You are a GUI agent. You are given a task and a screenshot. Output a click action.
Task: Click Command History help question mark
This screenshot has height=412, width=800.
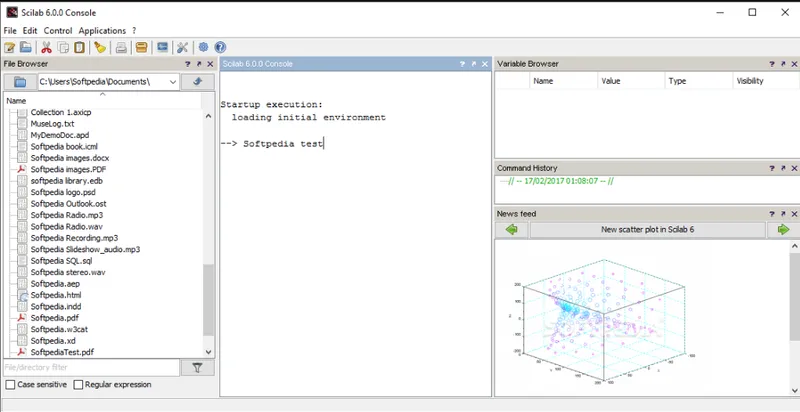(x=772, y=168)
